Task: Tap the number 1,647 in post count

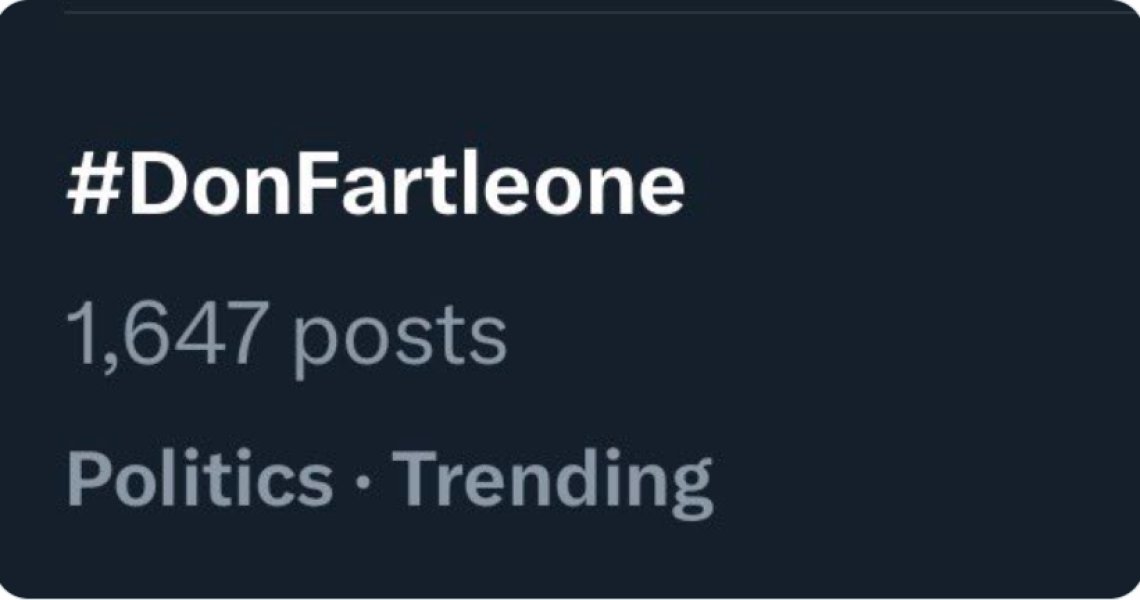Action: point(166,335)
